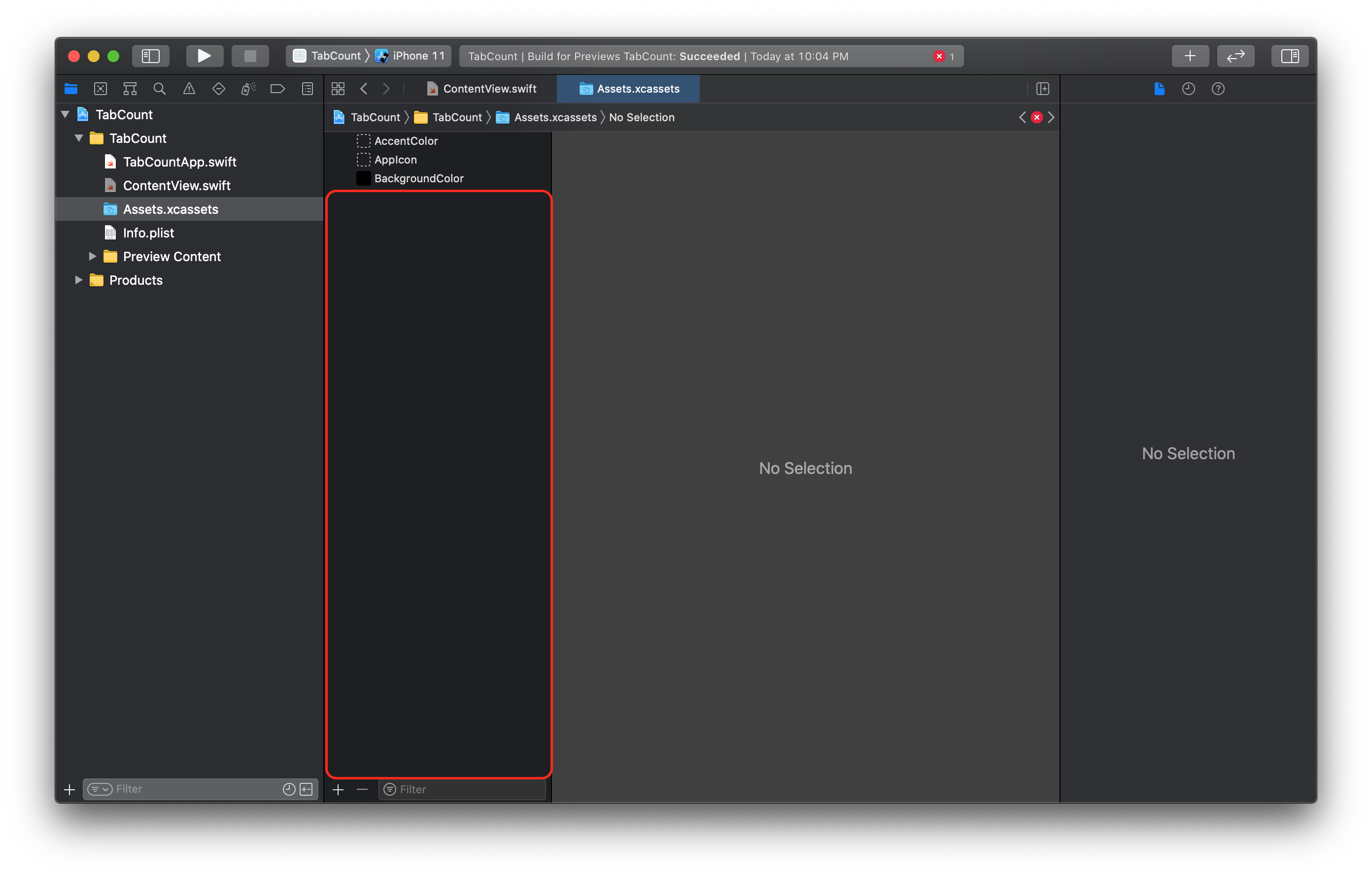Toggle the code review arrows button
Viewport: 1372px width, 876px height.
coord(1236,56)
